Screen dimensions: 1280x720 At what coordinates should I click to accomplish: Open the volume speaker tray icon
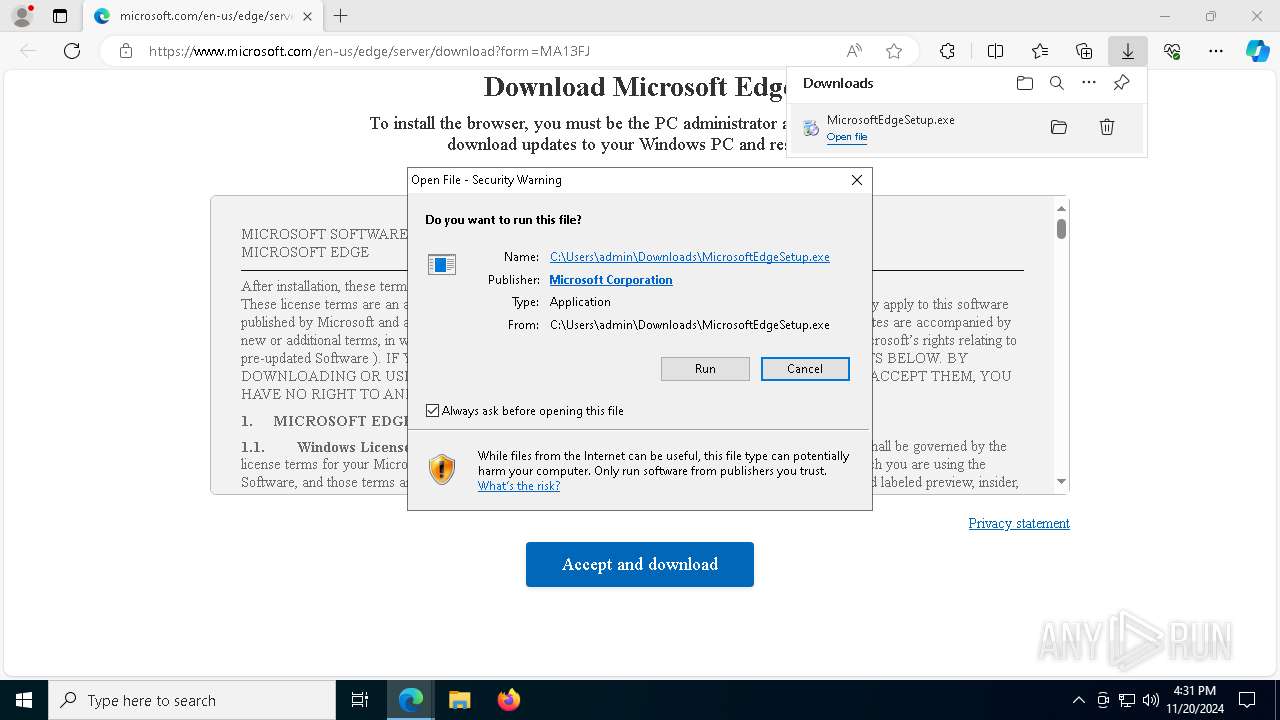point(1151,700)
